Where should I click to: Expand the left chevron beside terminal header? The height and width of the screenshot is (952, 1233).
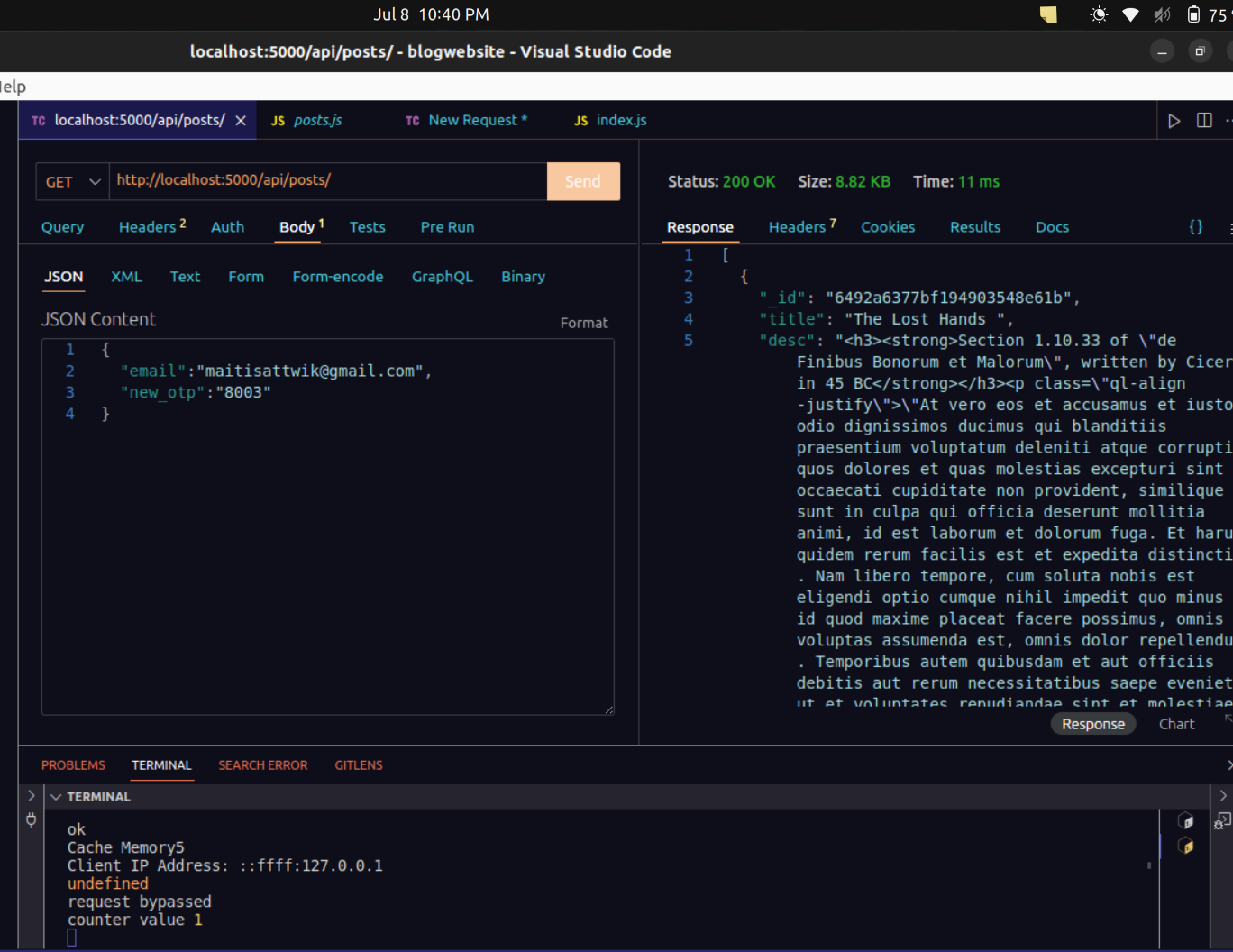[31, 796]
